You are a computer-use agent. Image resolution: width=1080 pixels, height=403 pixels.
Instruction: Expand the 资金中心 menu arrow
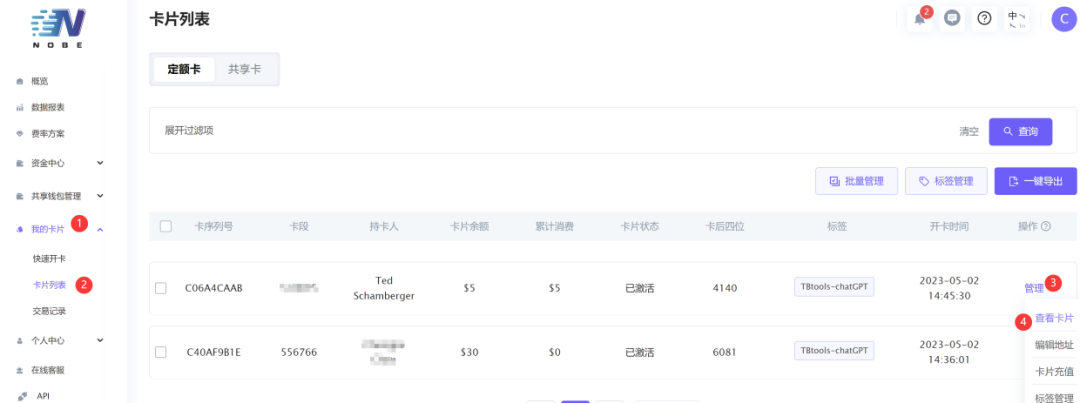(100, 163)
